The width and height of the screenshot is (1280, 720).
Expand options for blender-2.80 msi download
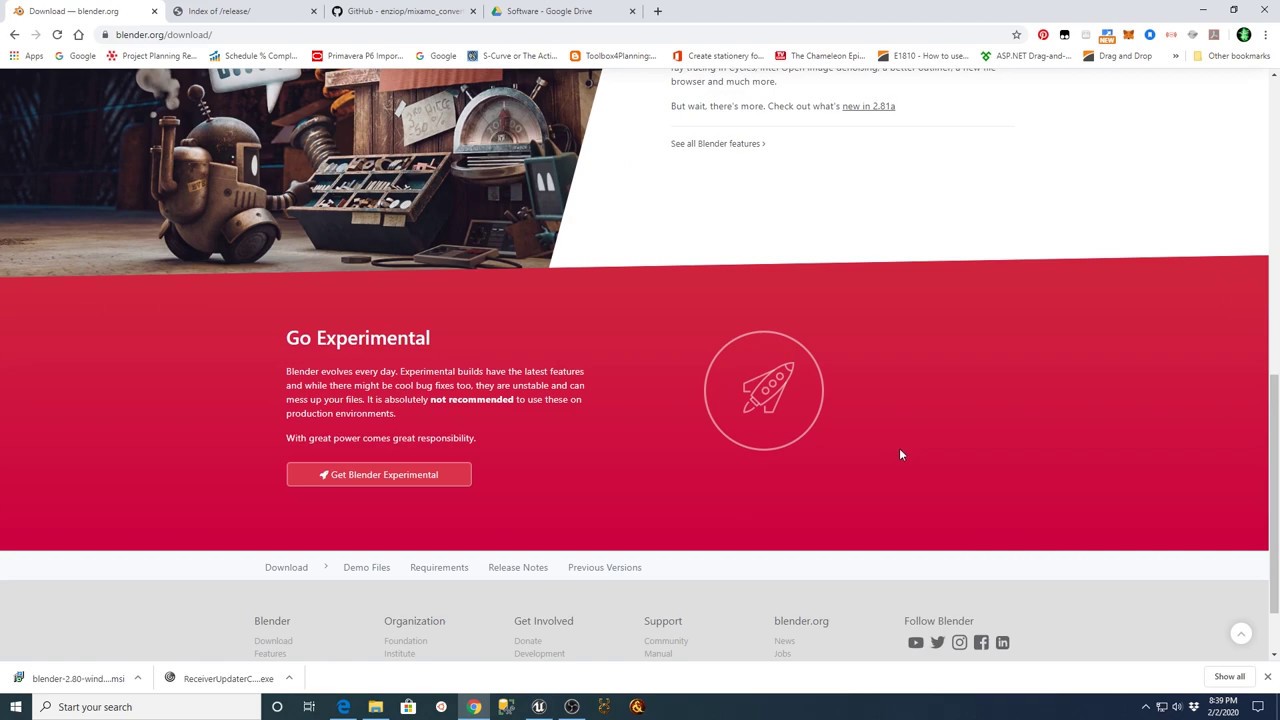tap(137, 678)
